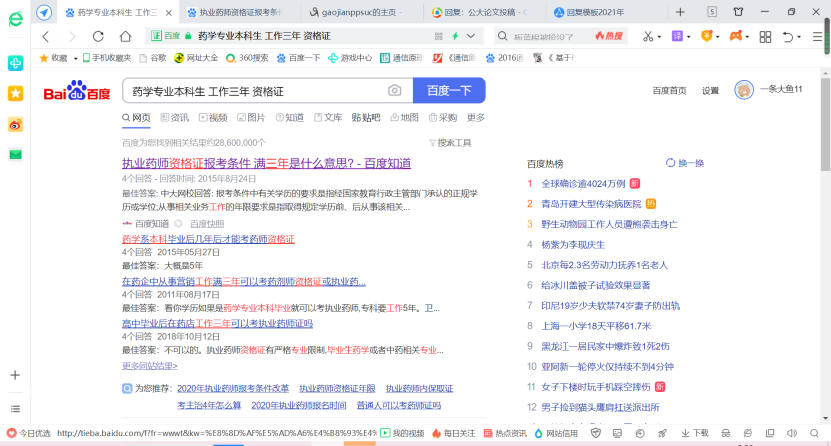
Task: Click the 百度一下 search button
Action: click(449, 91)
